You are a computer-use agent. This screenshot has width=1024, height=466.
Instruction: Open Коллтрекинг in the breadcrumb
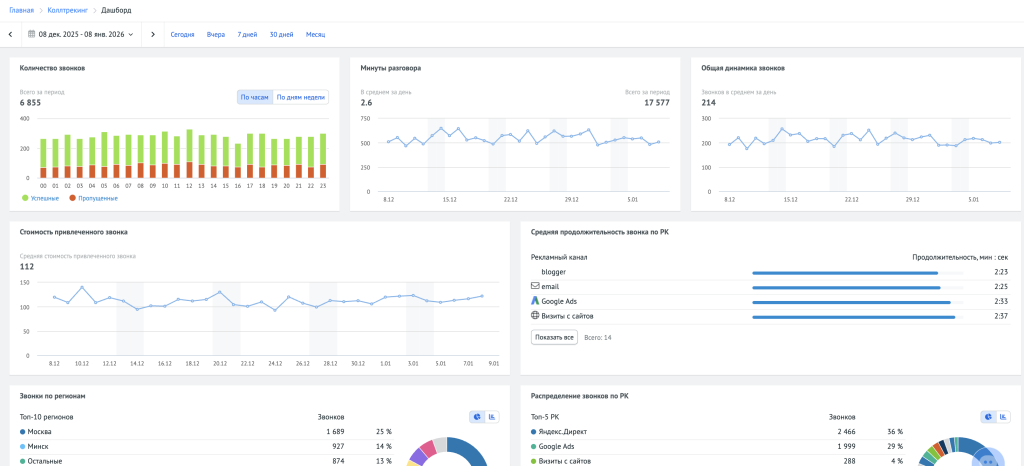(67, 10)
